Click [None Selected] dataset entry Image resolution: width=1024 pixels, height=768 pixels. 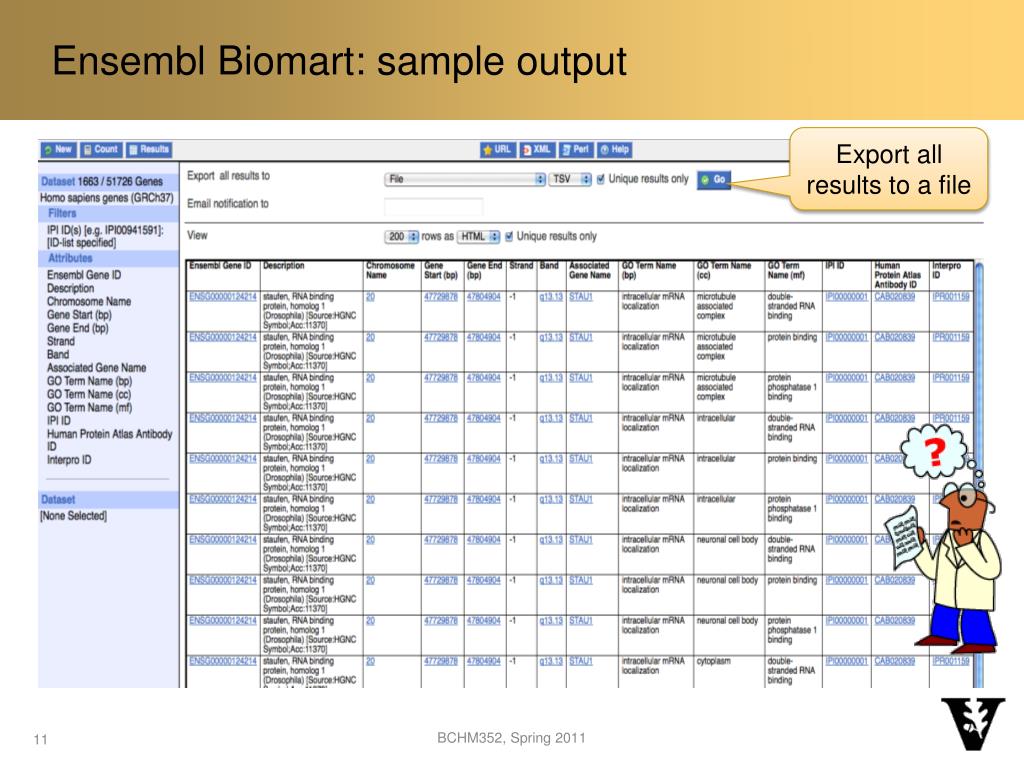73,516
